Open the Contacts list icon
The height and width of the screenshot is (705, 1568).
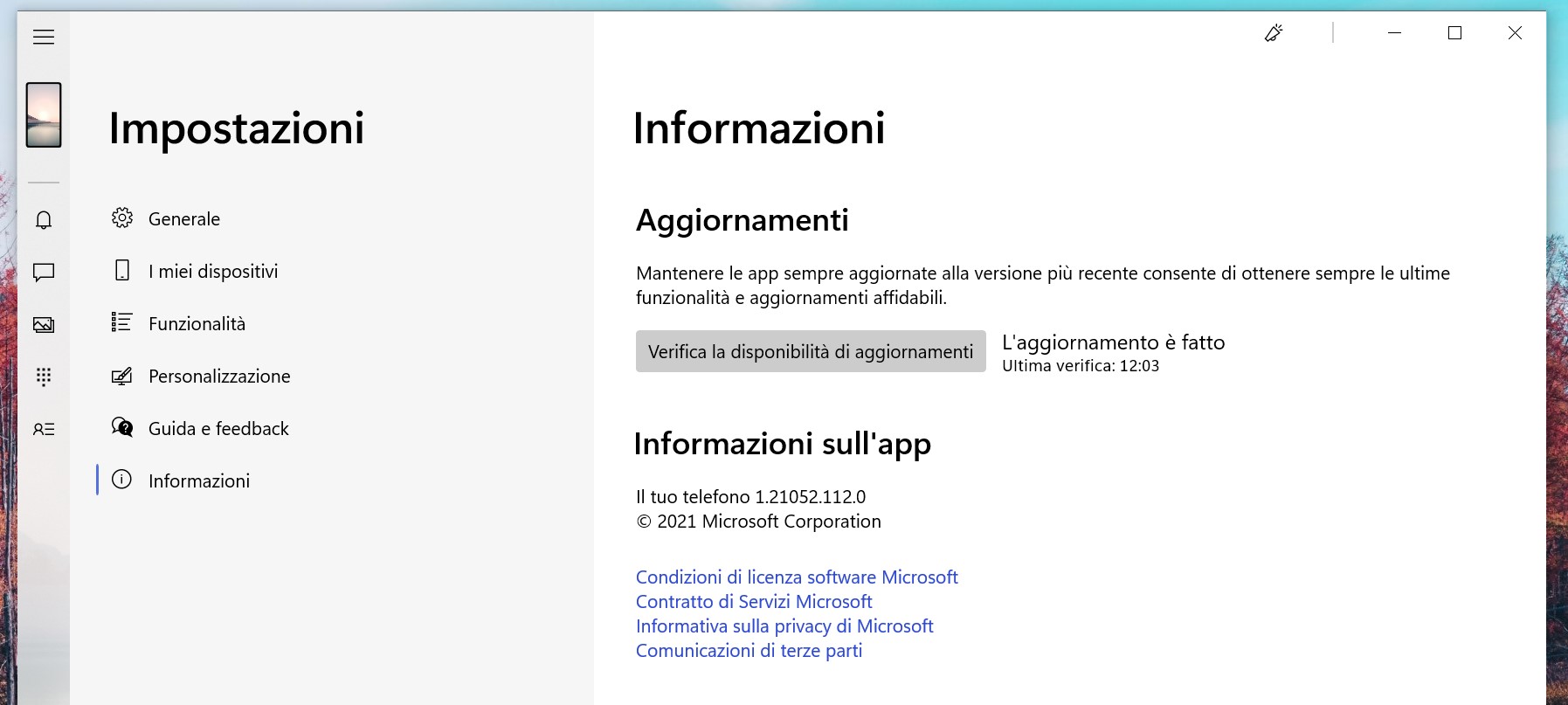point(44,429)
